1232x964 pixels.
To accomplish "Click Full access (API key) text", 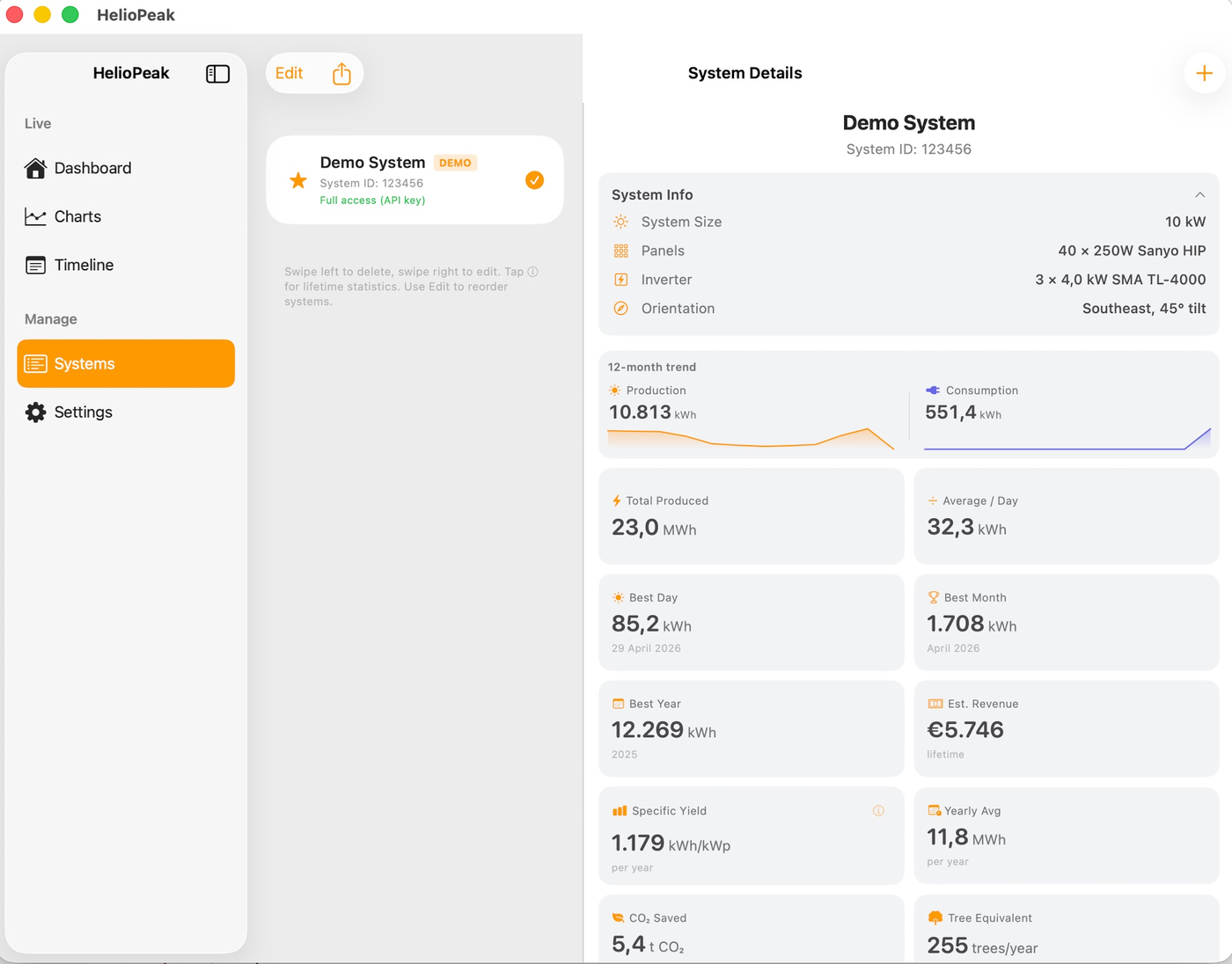I will click(x=372, y=201).
